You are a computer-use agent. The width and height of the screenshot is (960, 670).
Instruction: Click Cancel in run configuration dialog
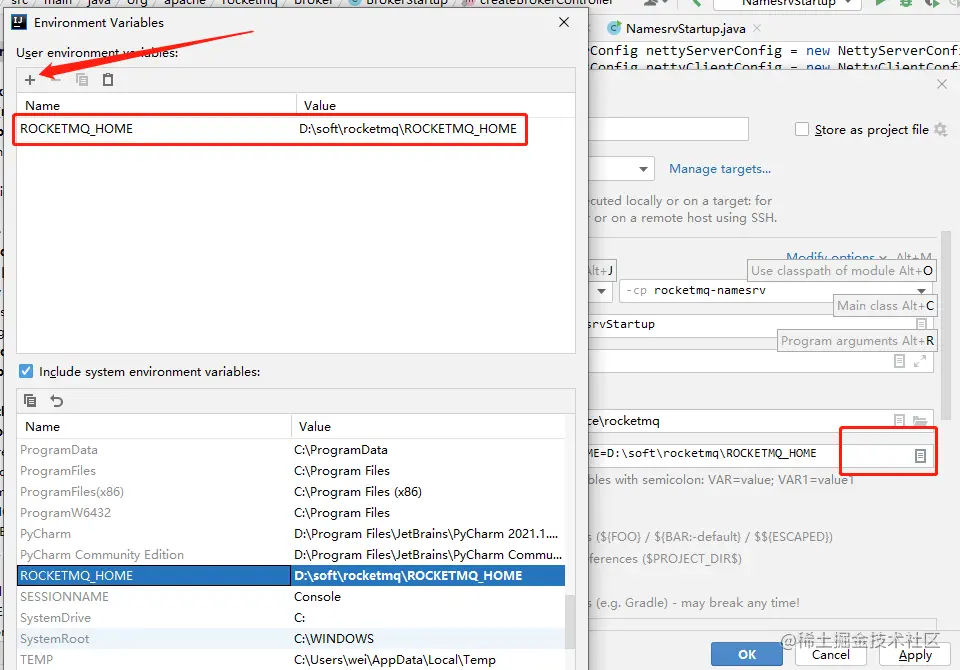point(830,654)
